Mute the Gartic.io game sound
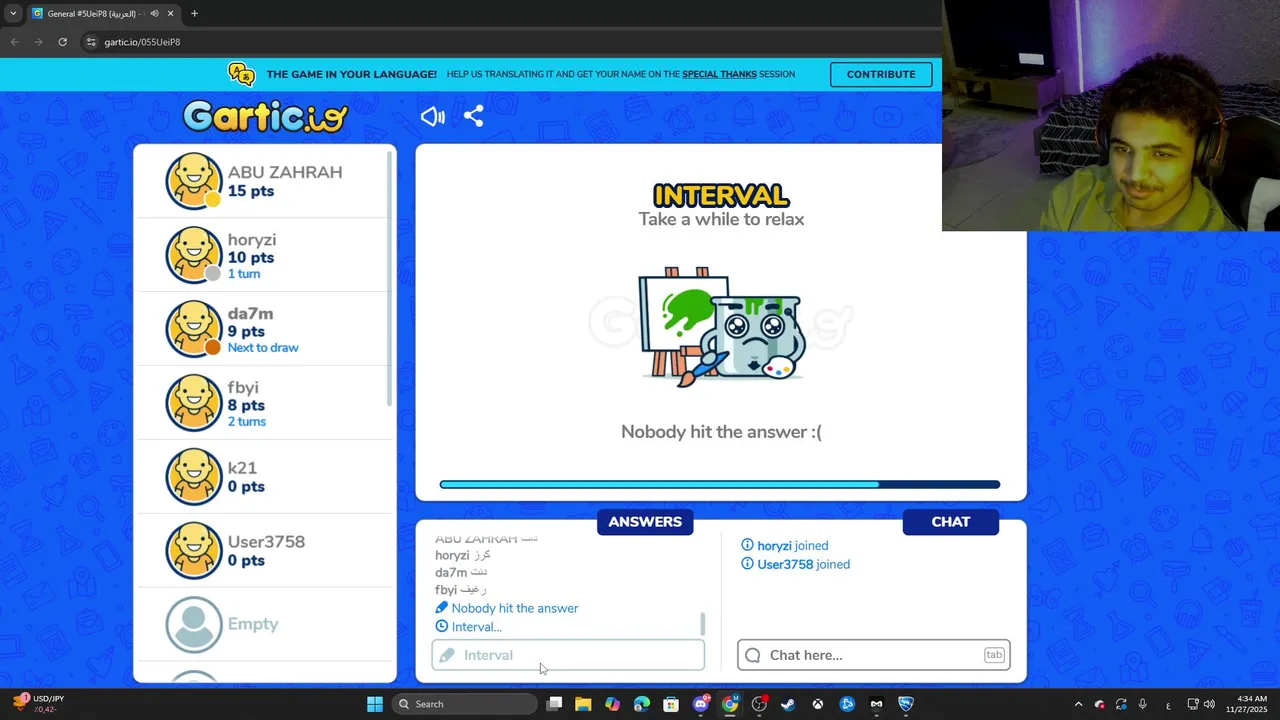The image size is (1280, 720). [x=432, y=116]
